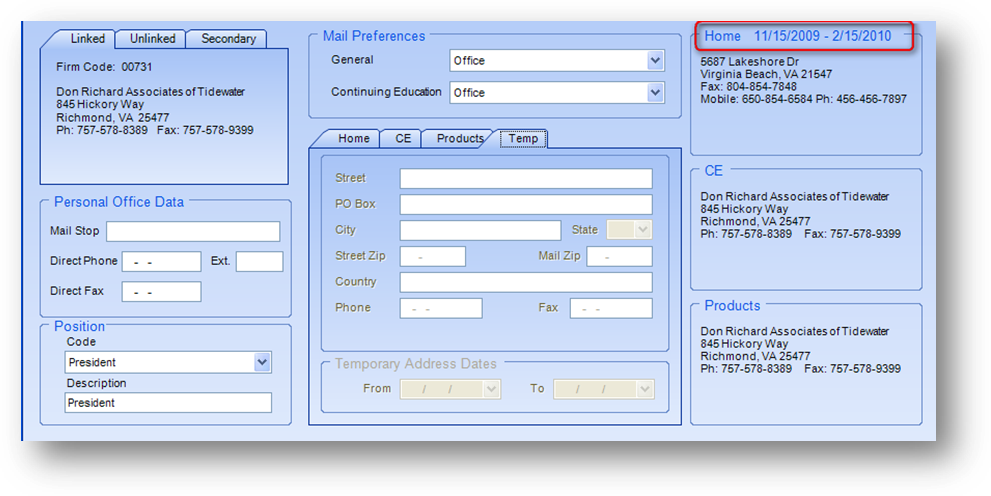Open the Products address tab

(460, 139)
